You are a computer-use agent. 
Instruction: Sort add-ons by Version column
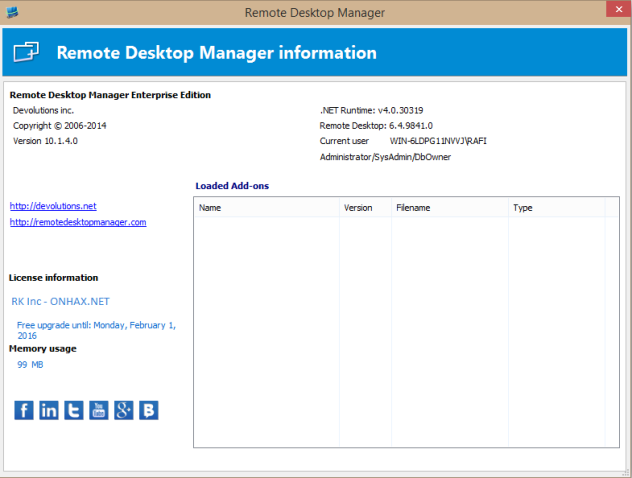[x=365, y=208]
